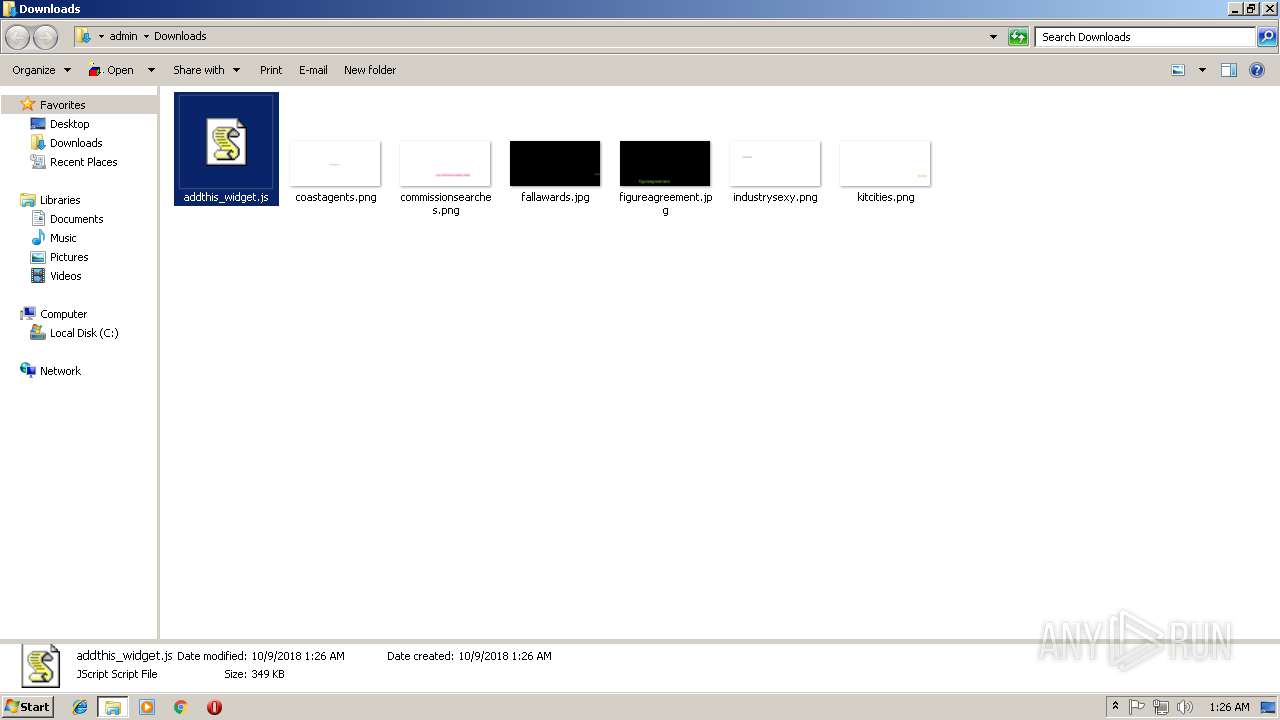1280x720 pixels.
Task: Click the network tray icon
Action: click(1161, 707)
